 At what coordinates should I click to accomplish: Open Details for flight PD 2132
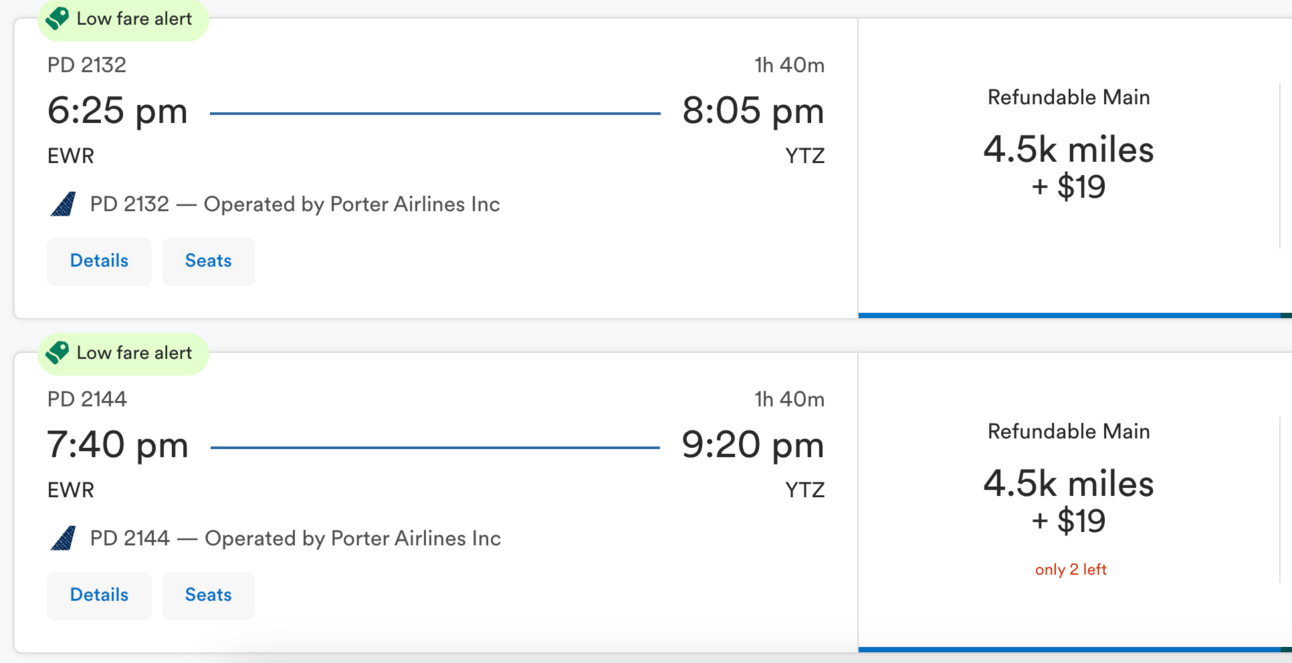tap(99, 261)
